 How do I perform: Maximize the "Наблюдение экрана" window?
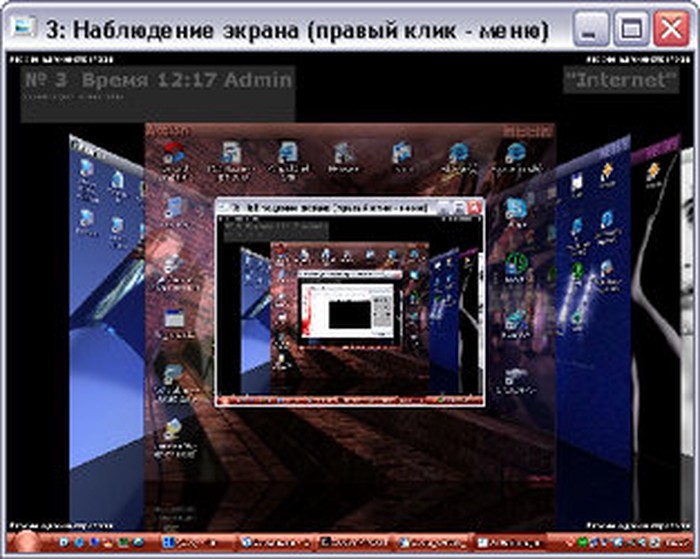click(629, 29)
